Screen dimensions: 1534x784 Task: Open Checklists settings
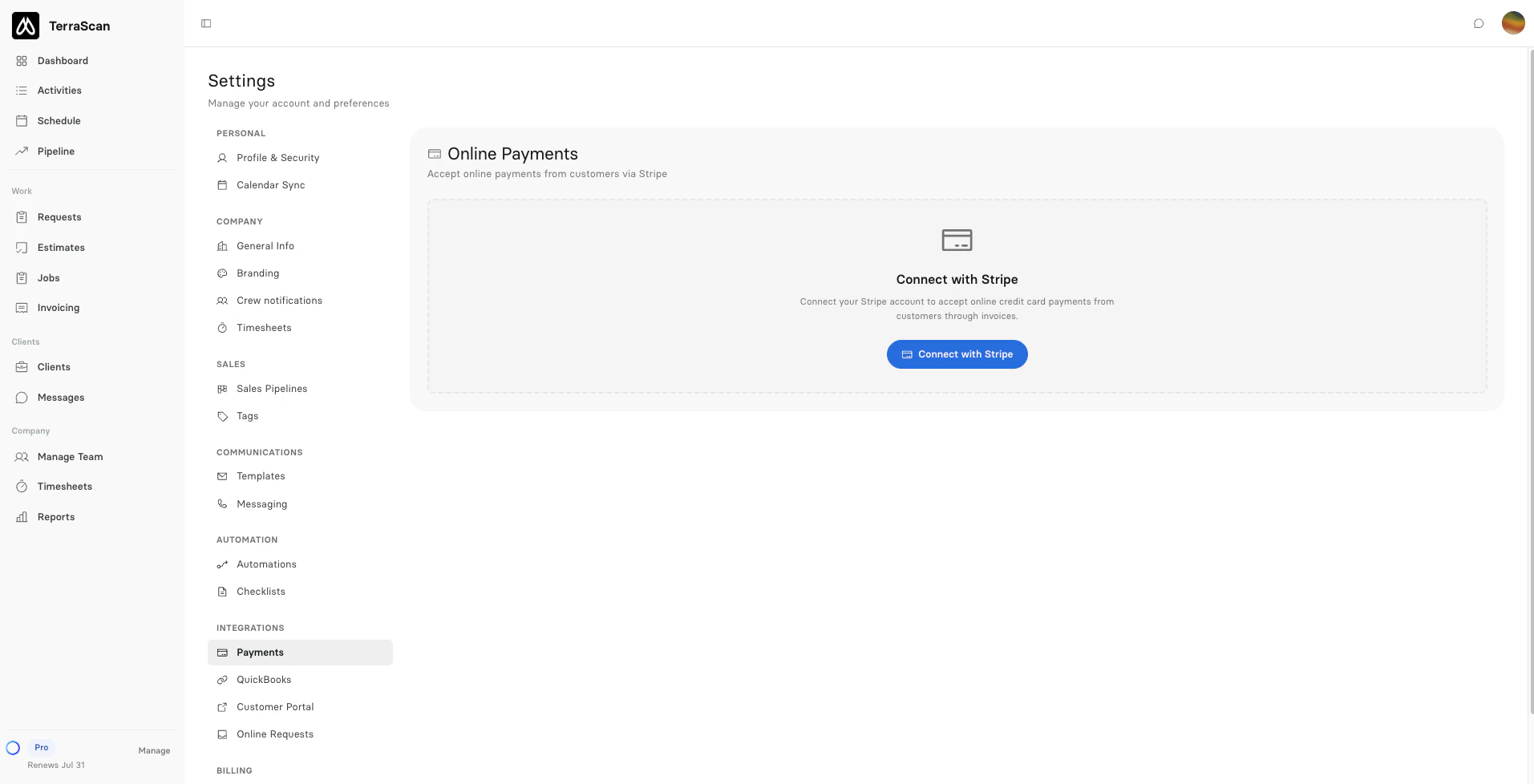click(300, 592)
